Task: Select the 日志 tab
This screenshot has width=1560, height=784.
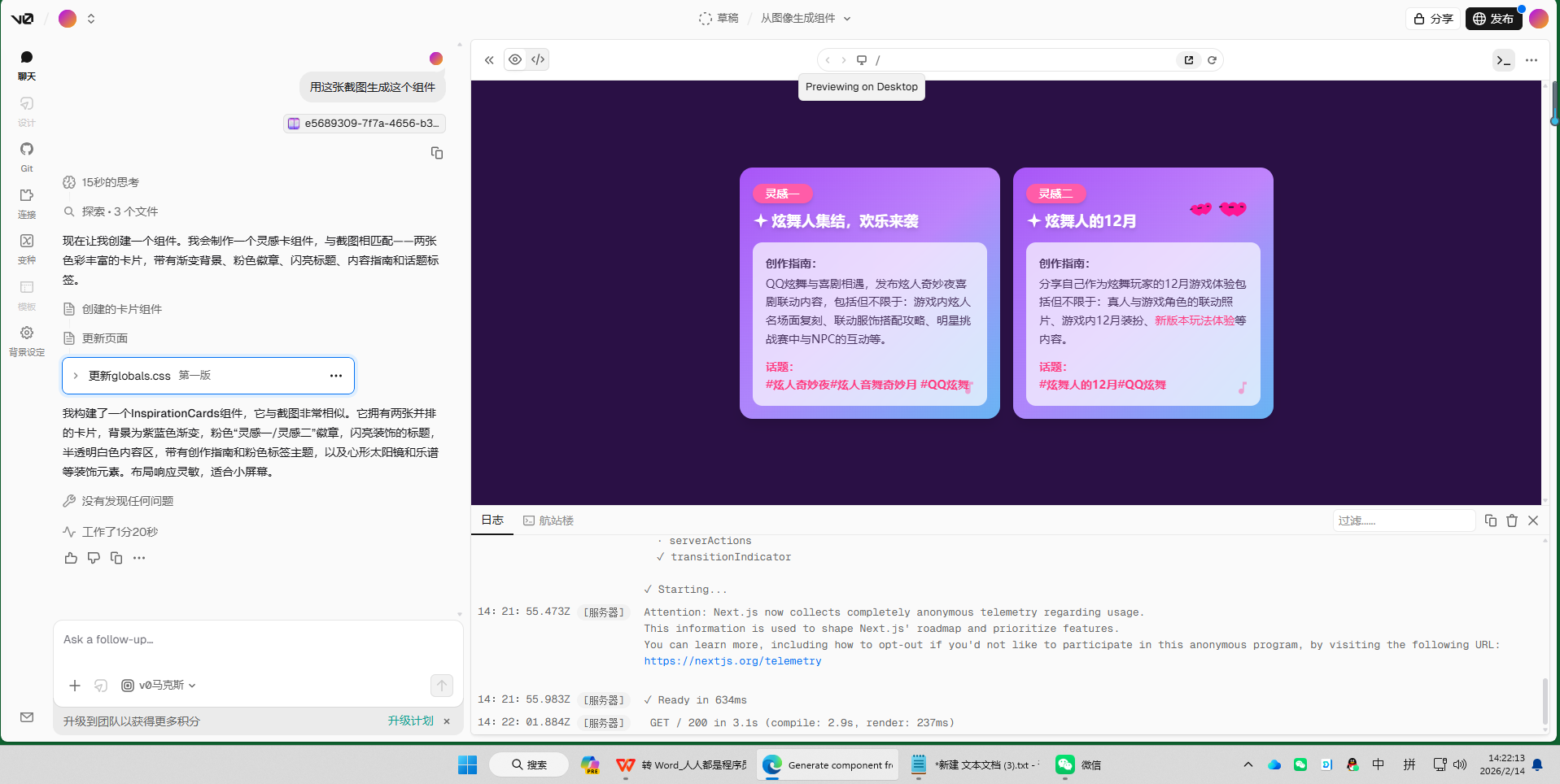Action: coord(492,520)
